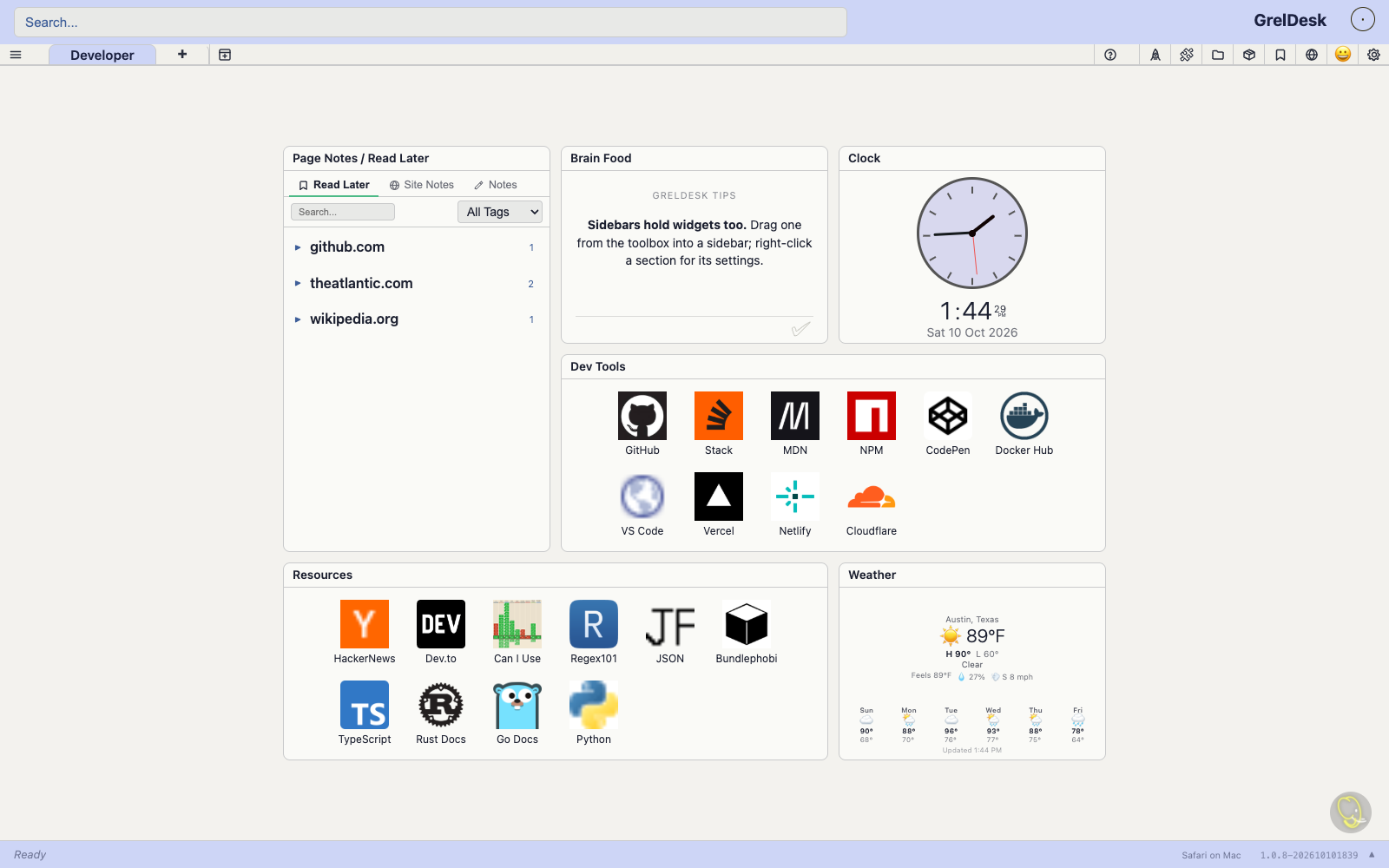Click the circle button beside GrelDesk
Viewport: 1389px width, 868px height.
click(1363, 19)
